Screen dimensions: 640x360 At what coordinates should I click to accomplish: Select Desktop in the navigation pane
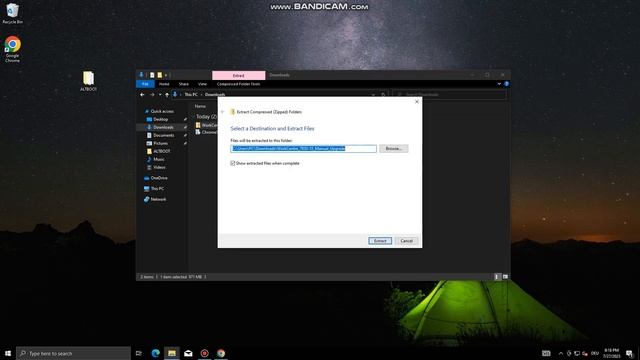pyautogui.click(x=160, y=119)
